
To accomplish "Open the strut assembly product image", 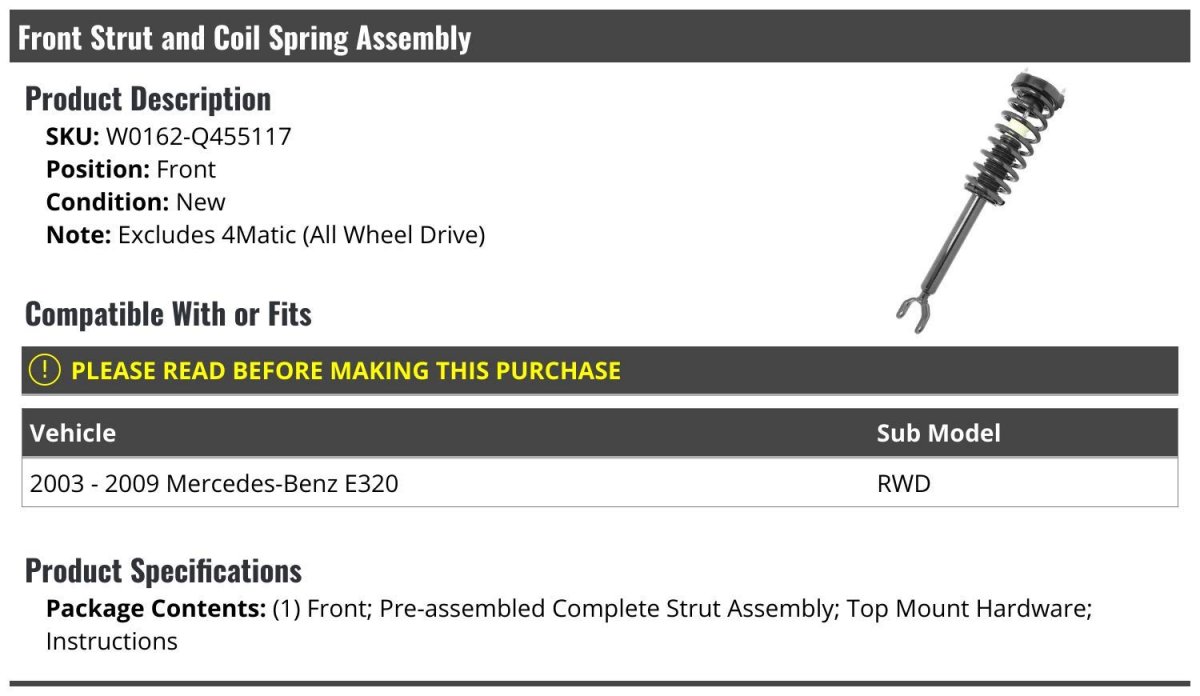I will (980, 200).
